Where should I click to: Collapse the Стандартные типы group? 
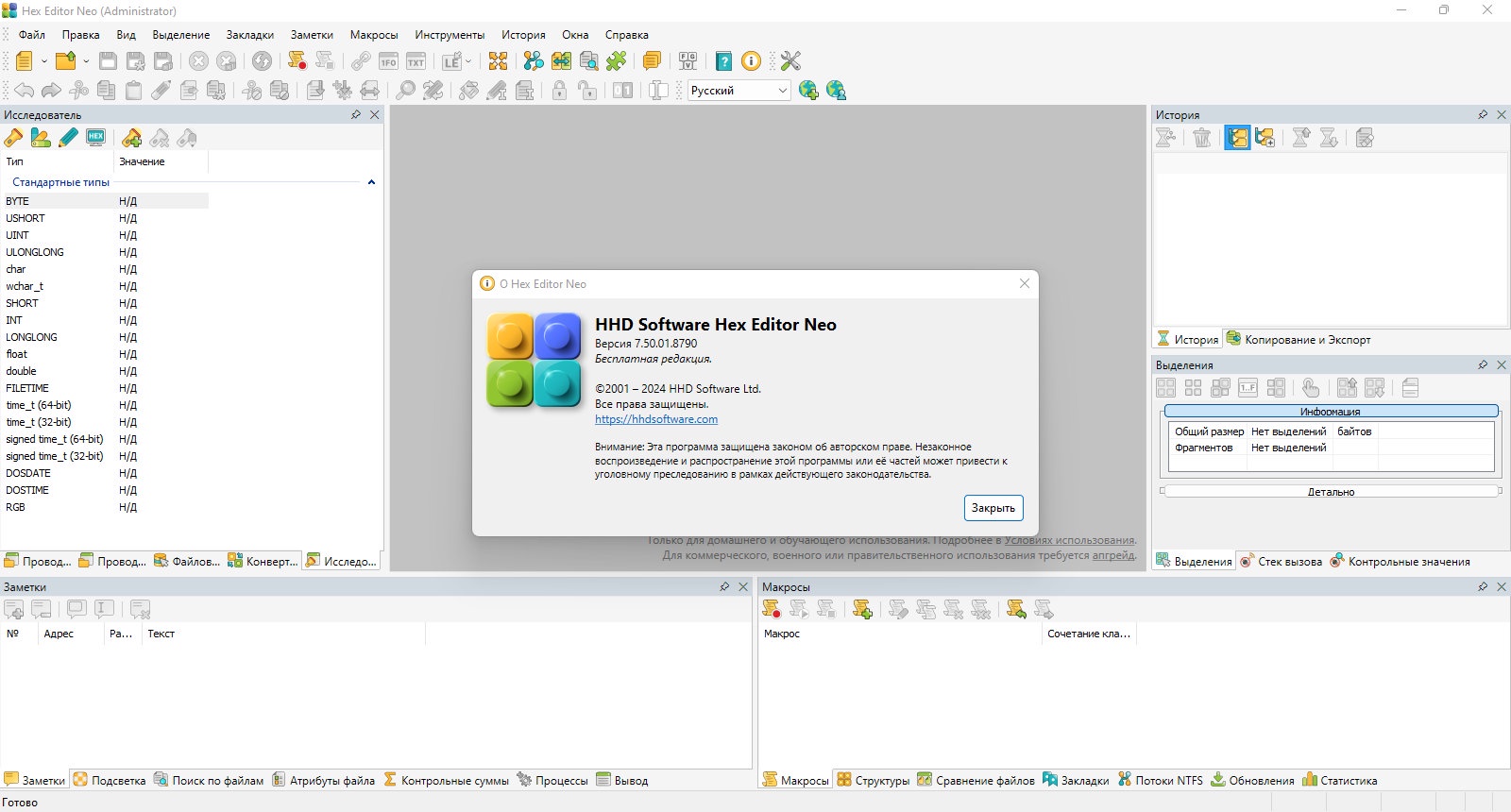point(371,182)
